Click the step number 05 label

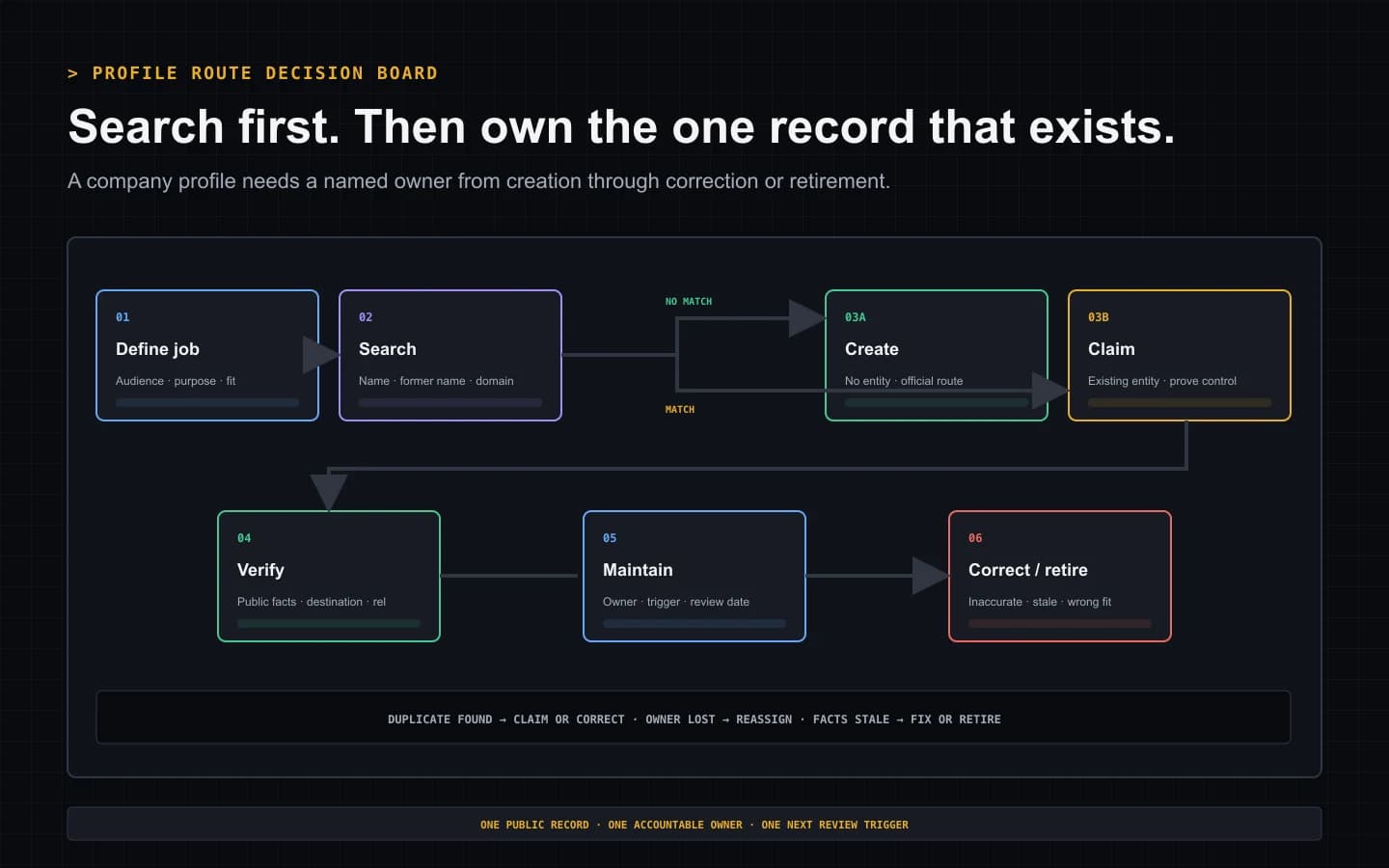pos(610,538)
